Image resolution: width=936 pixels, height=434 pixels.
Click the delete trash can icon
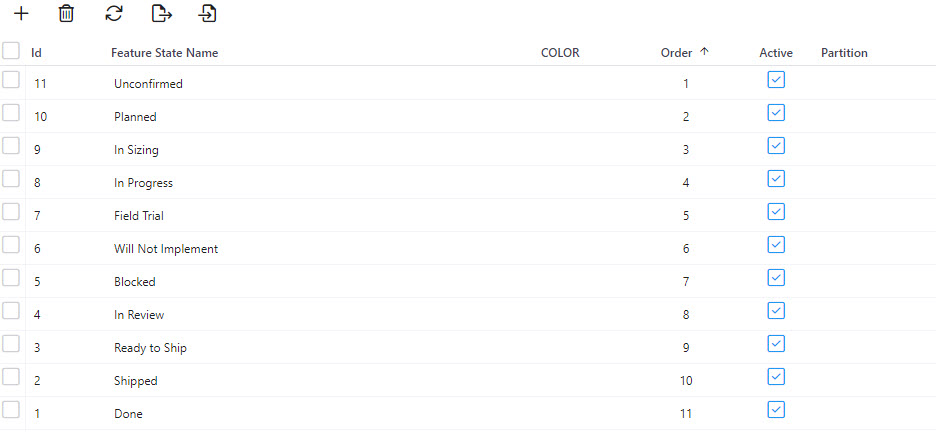66,14
